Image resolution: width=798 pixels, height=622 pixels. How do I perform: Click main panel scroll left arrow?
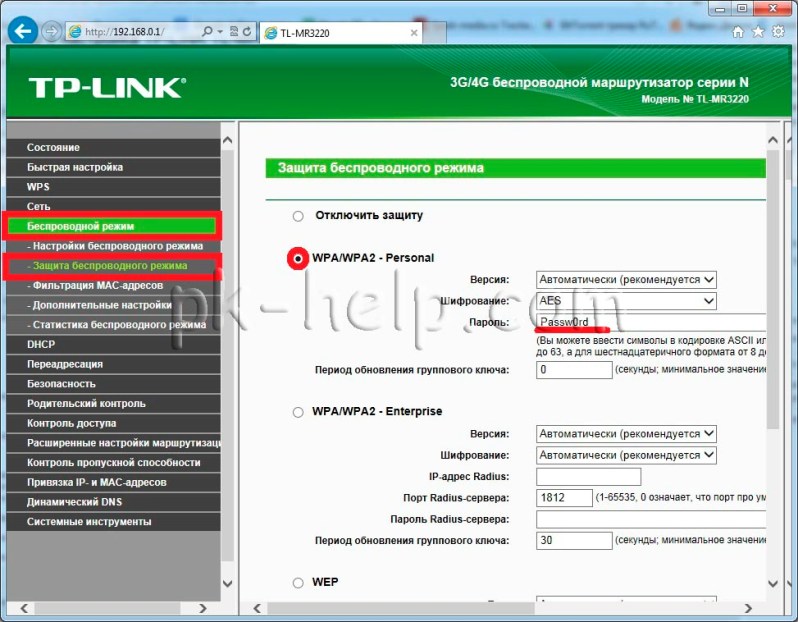click(257, 608)
